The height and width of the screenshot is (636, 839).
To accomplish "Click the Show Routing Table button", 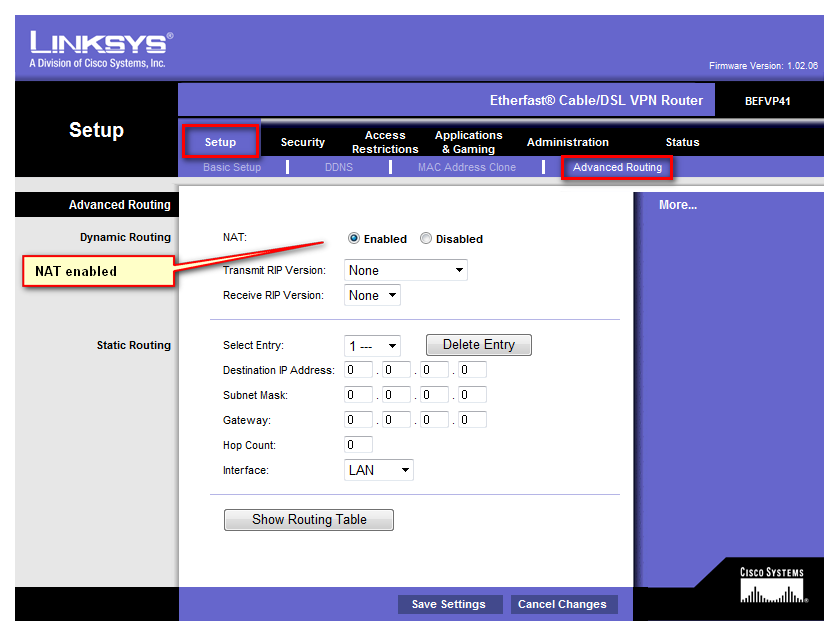I will [x=309, y=520].
